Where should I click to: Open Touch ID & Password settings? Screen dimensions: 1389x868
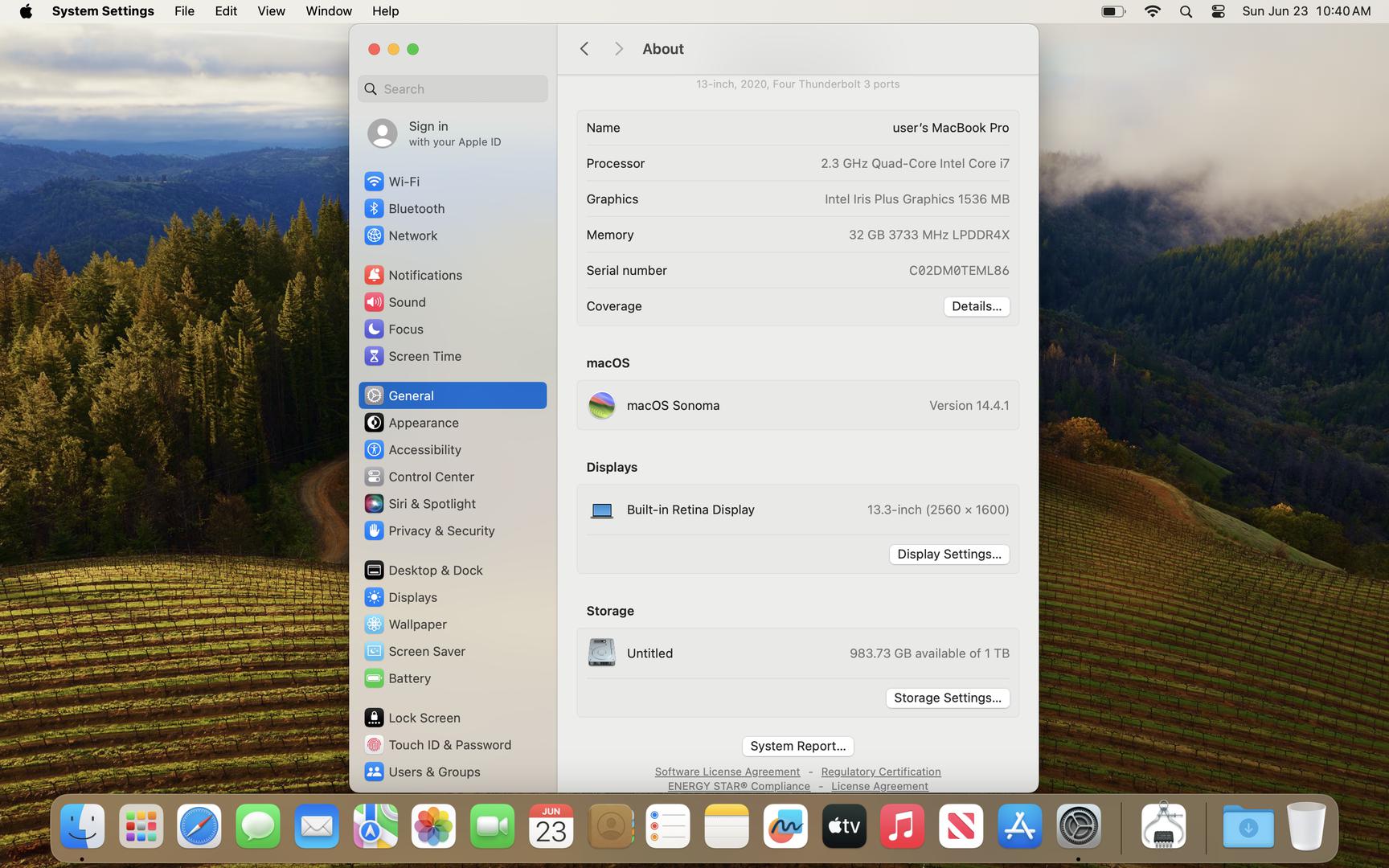point(453,745)
